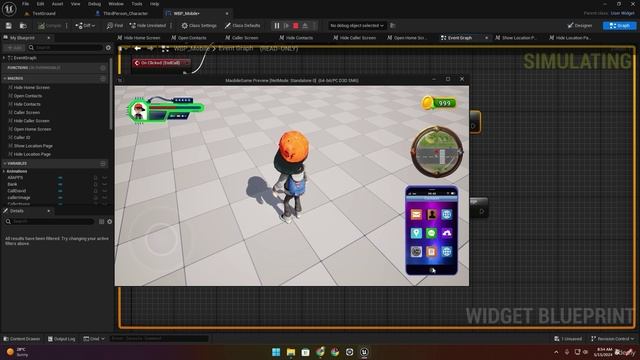Open the Show Location P... graph tab
Screen dimensions: 640x360
click(x=515, y=38)
